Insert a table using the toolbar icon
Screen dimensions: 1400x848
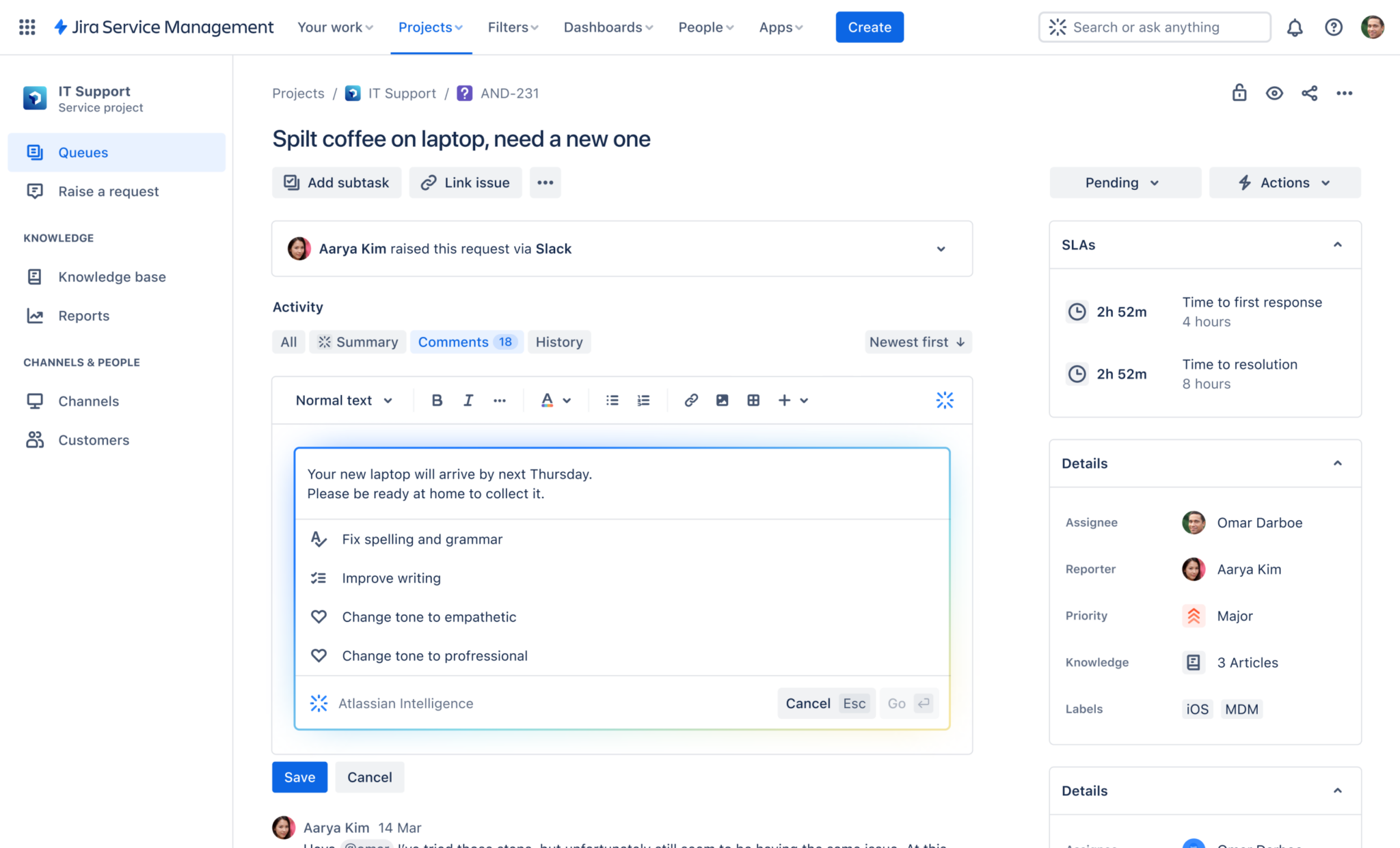tap(753, 400)
